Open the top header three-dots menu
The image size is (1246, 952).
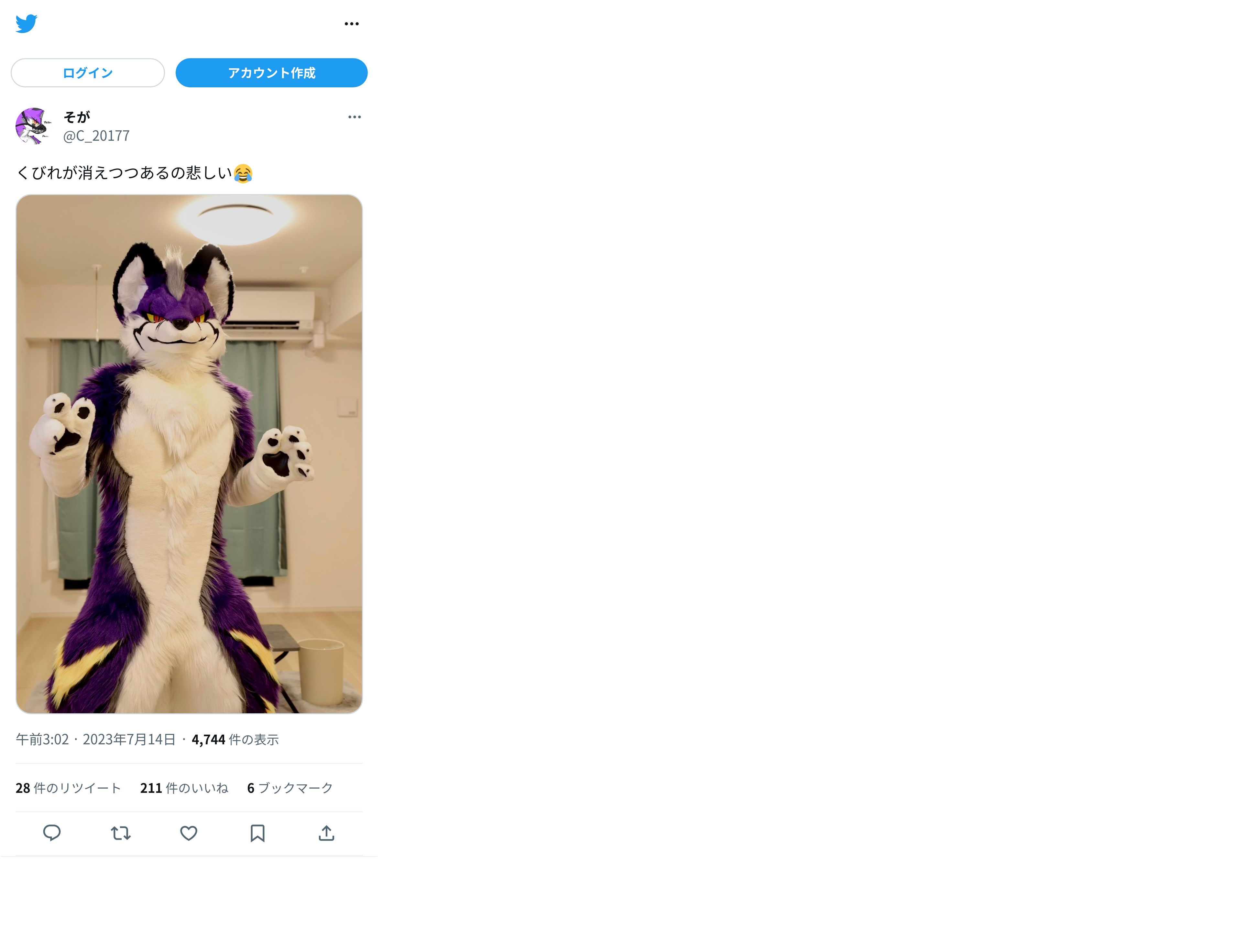click(351, 24)
